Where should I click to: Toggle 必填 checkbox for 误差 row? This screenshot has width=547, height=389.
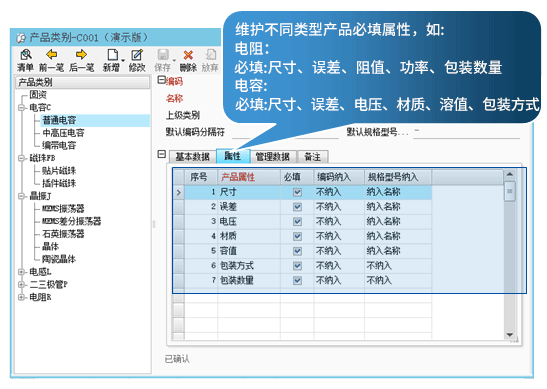297,207
